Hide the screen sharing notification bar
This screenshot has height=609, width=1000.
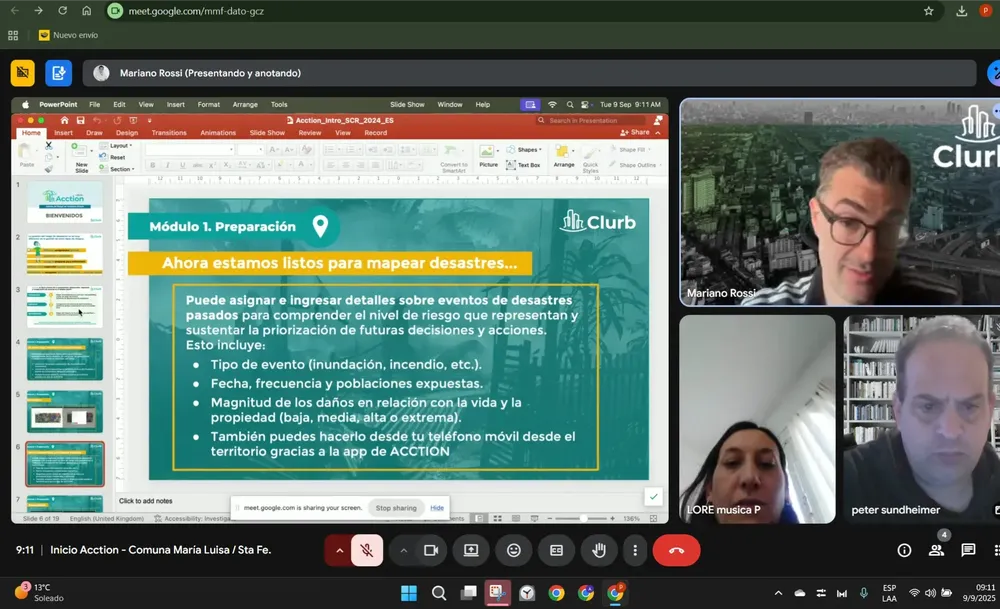(437, 508)
